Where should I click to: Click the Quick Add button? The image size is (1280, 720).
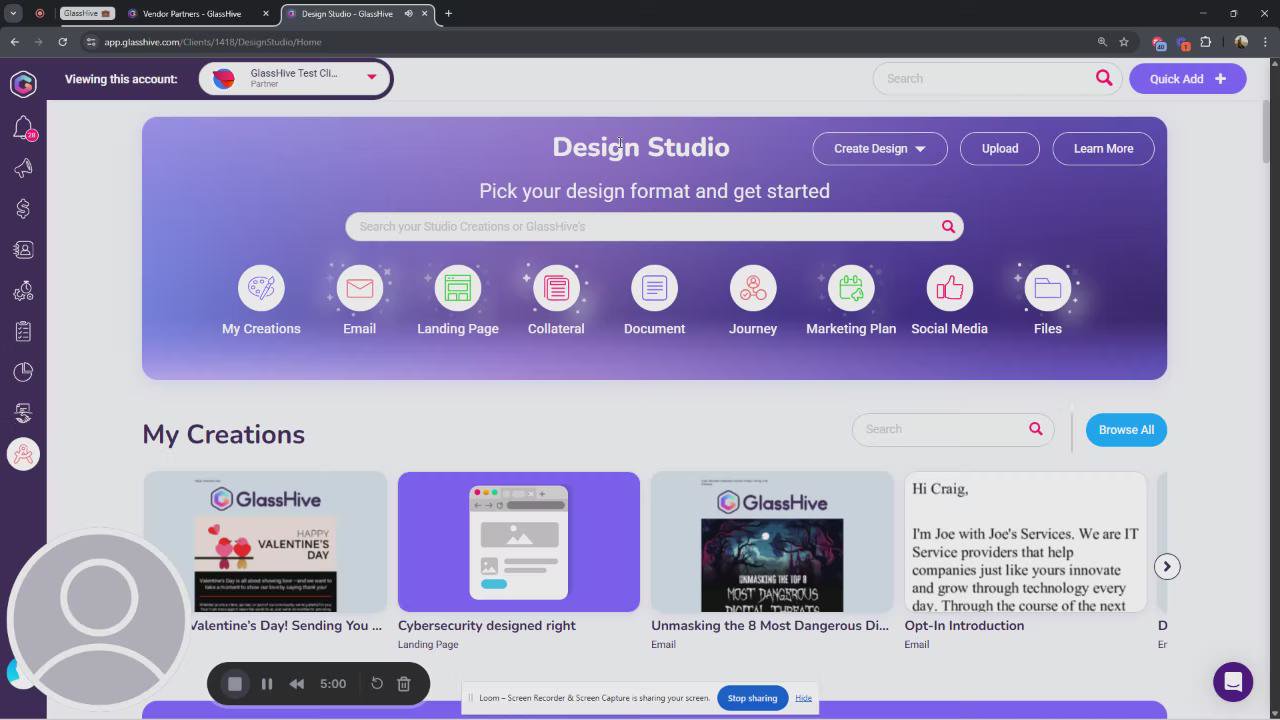1188,79
